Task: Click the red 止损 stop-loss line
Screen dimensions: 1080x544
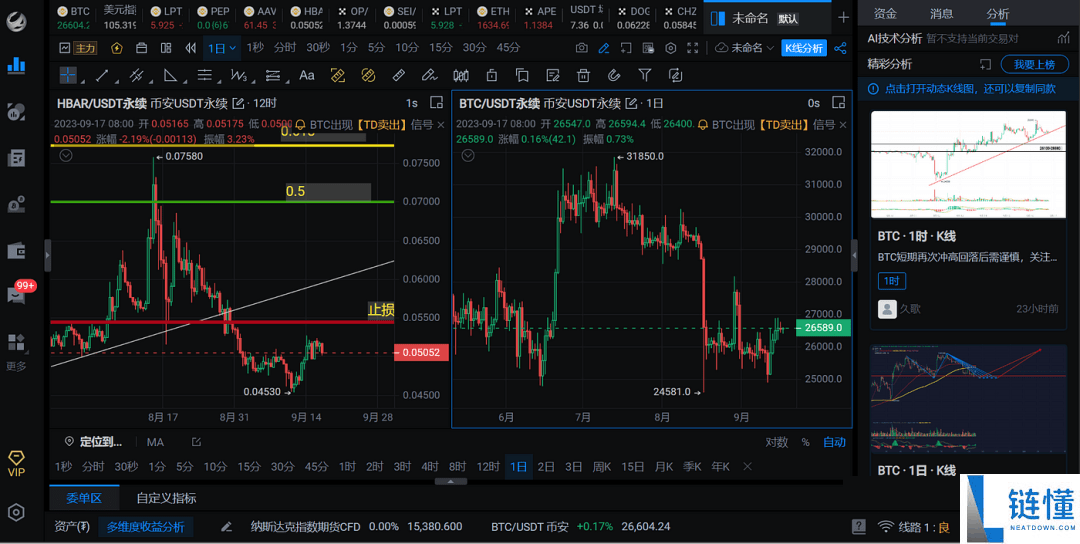Action: [222, 322]
